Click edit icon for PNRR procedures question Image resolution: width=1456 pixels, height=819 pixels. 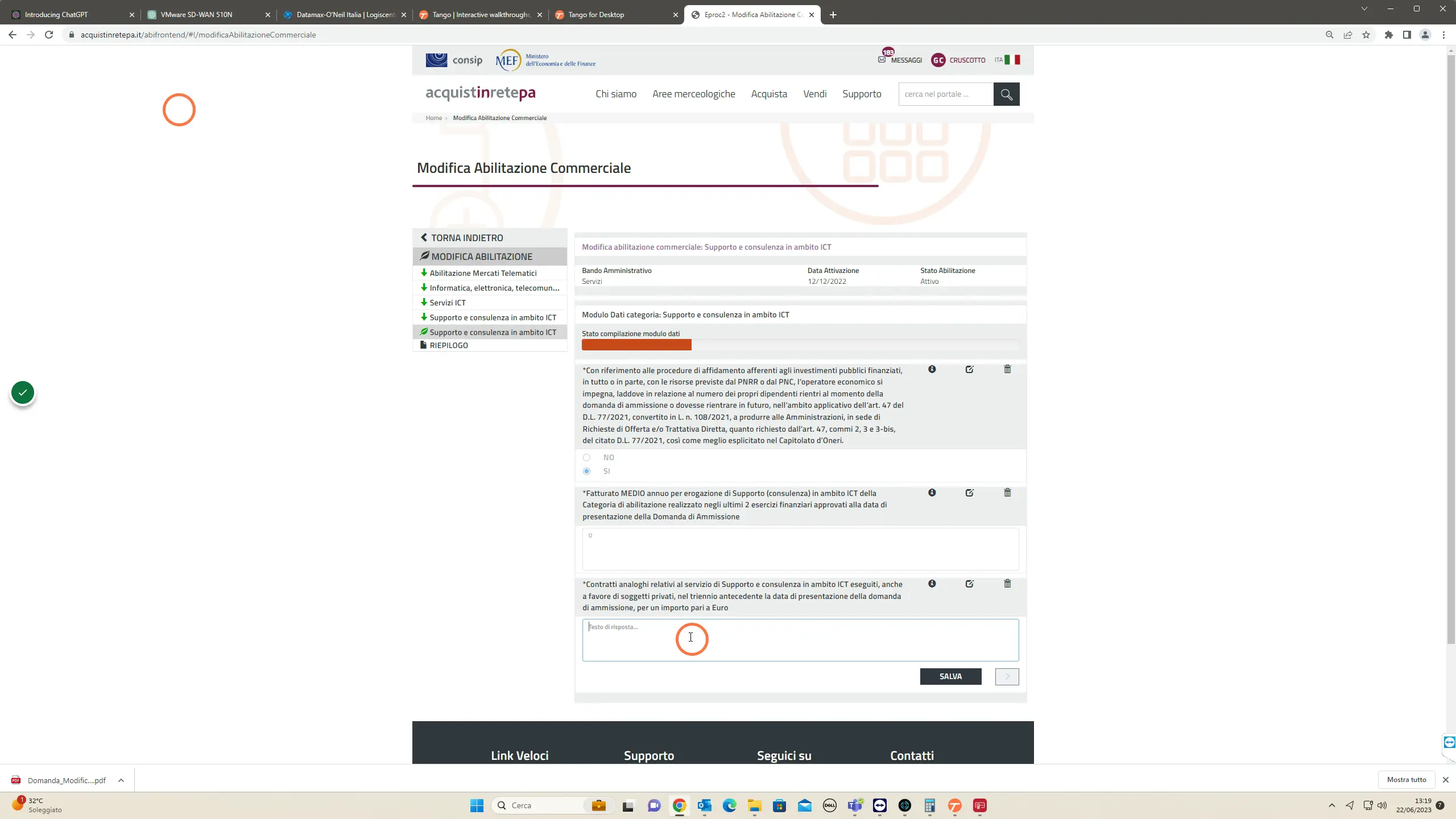(x=969, y=369)
